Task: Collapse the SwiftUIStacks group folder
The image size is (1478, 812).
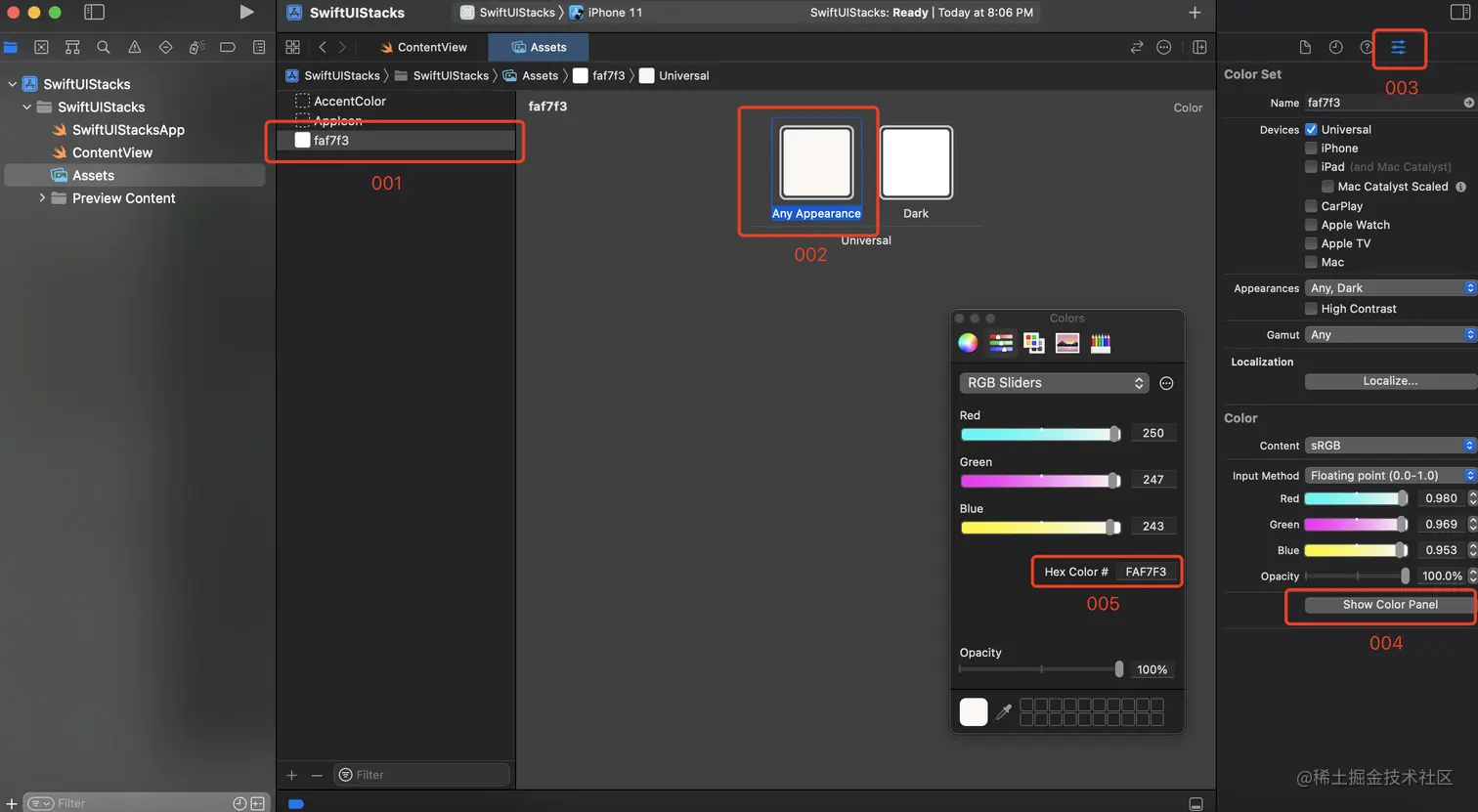Action: click(x=27, y=107)
